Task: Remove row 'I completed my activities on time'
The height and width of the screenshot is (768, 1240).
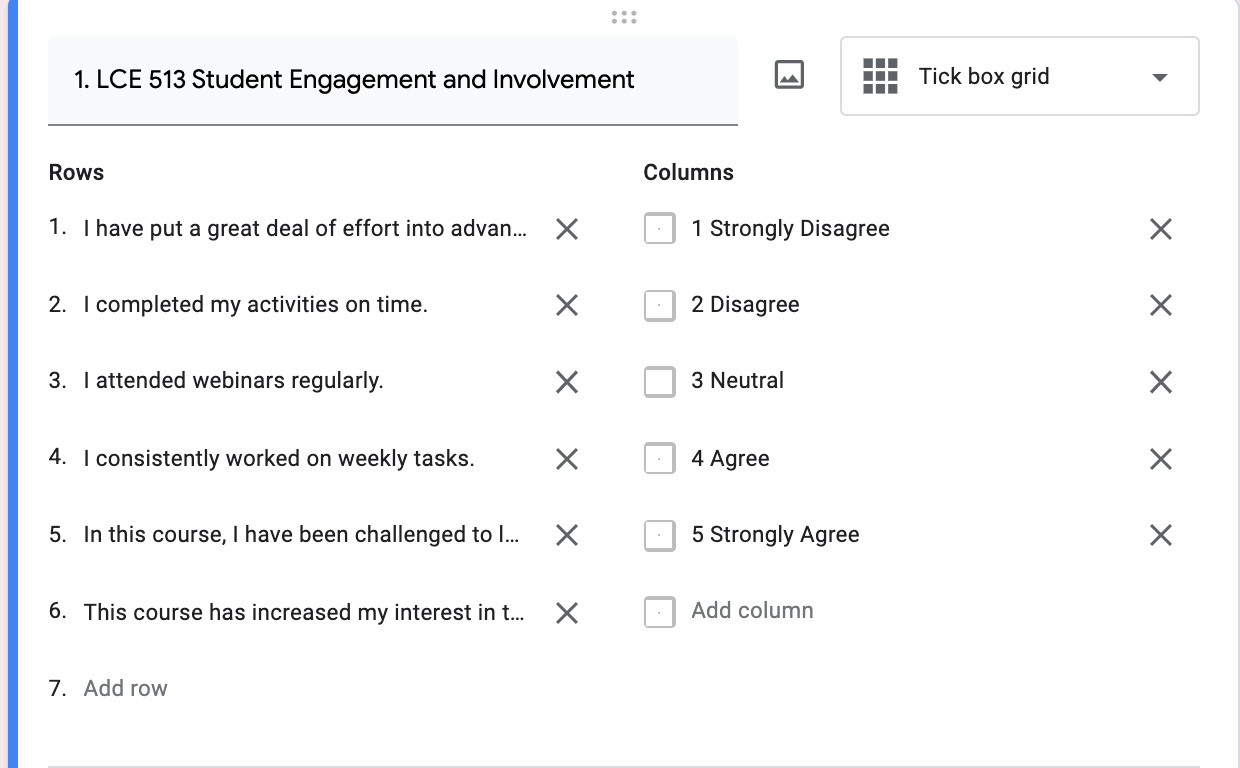Action: tap(567, 305)
